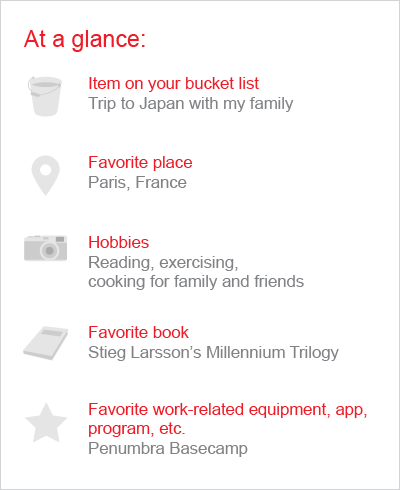Viewport: 400px width, 490px height.
Task: Click the word 'Japan' in bucket list answer
Action: coord(162,104)
